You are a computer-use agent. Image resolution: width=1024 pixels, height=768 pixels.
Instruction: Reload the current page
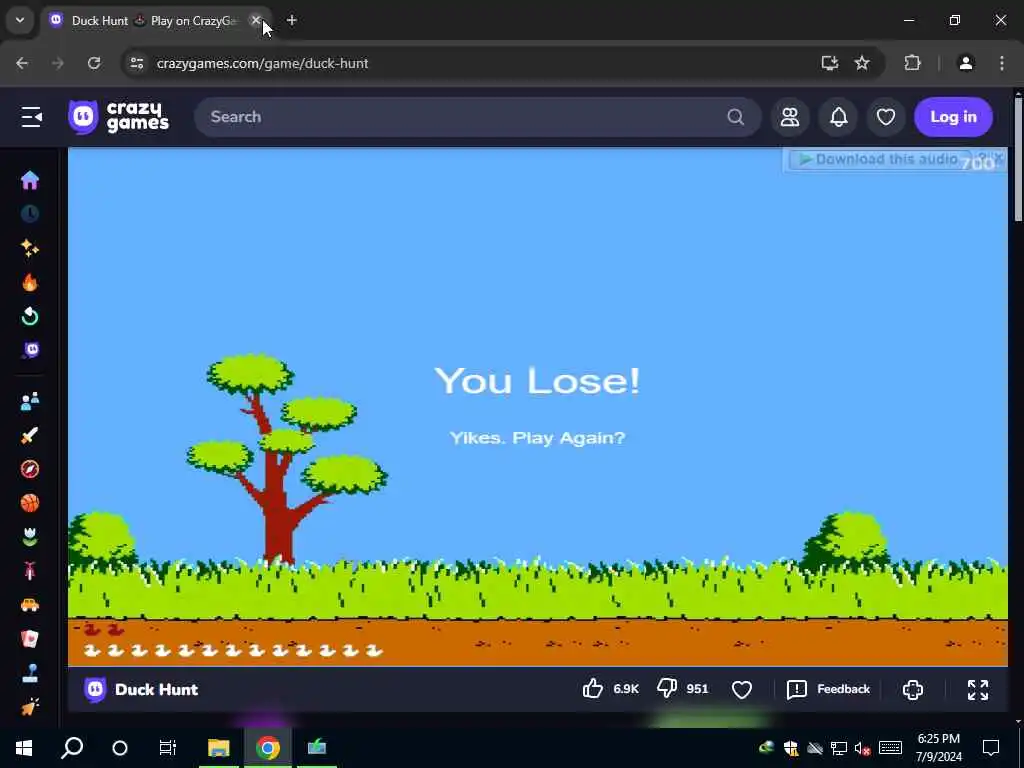(94, 63)
